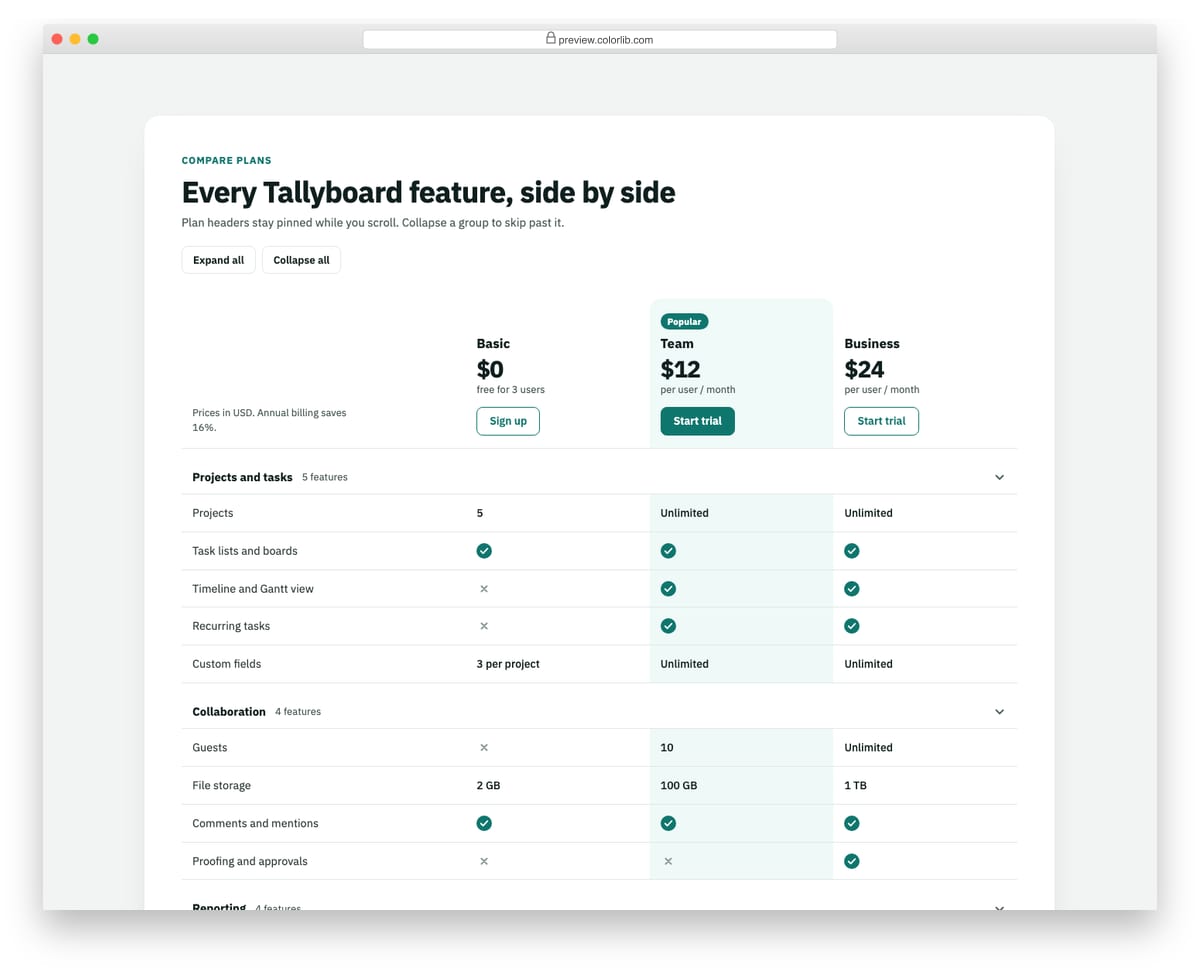Click the $24 Business price
Screen dimensions: 1200x972
tap(865, 369)
